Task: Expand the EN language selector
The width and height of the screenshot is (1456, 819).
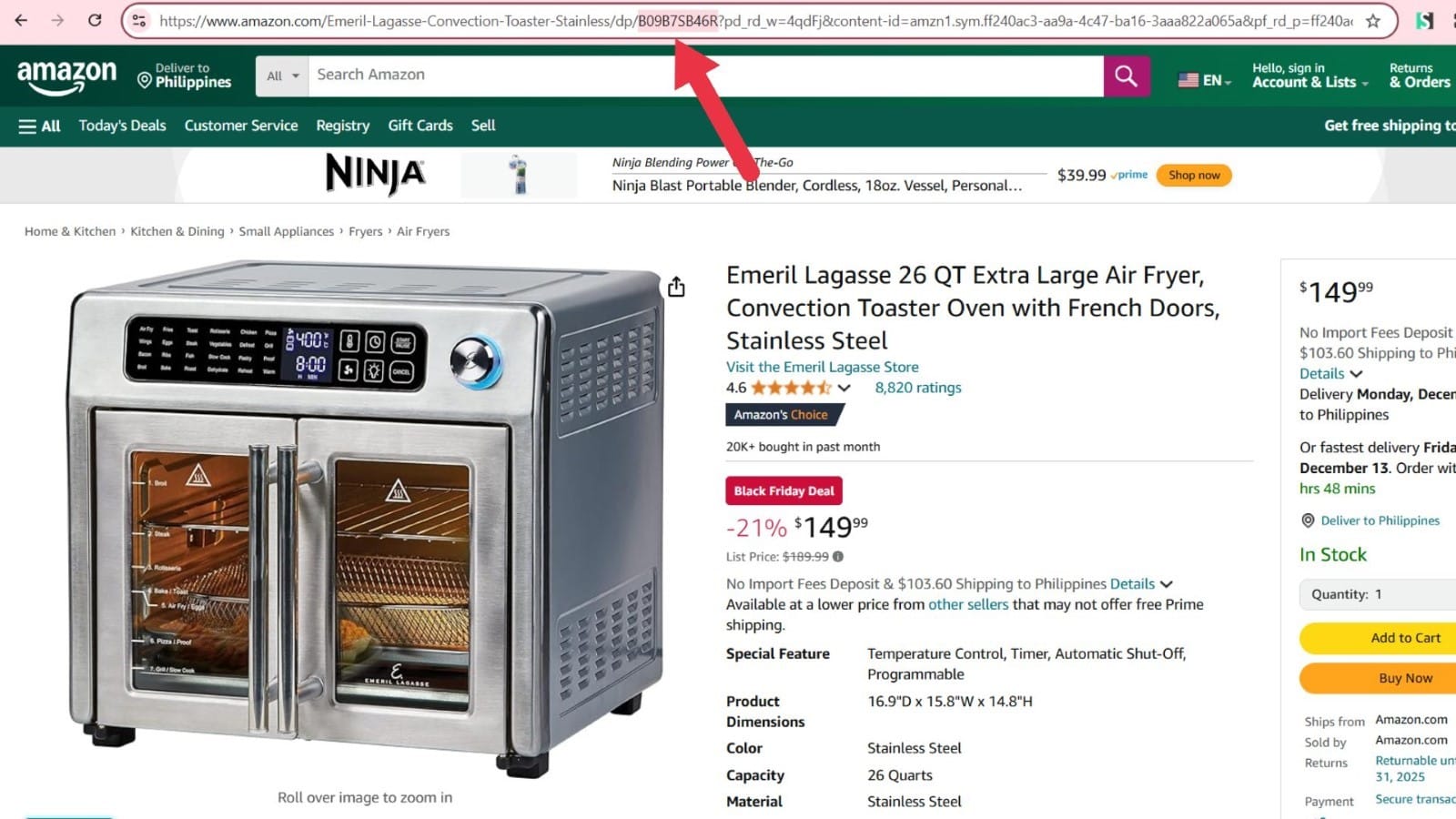Action: pos(1205,80)
